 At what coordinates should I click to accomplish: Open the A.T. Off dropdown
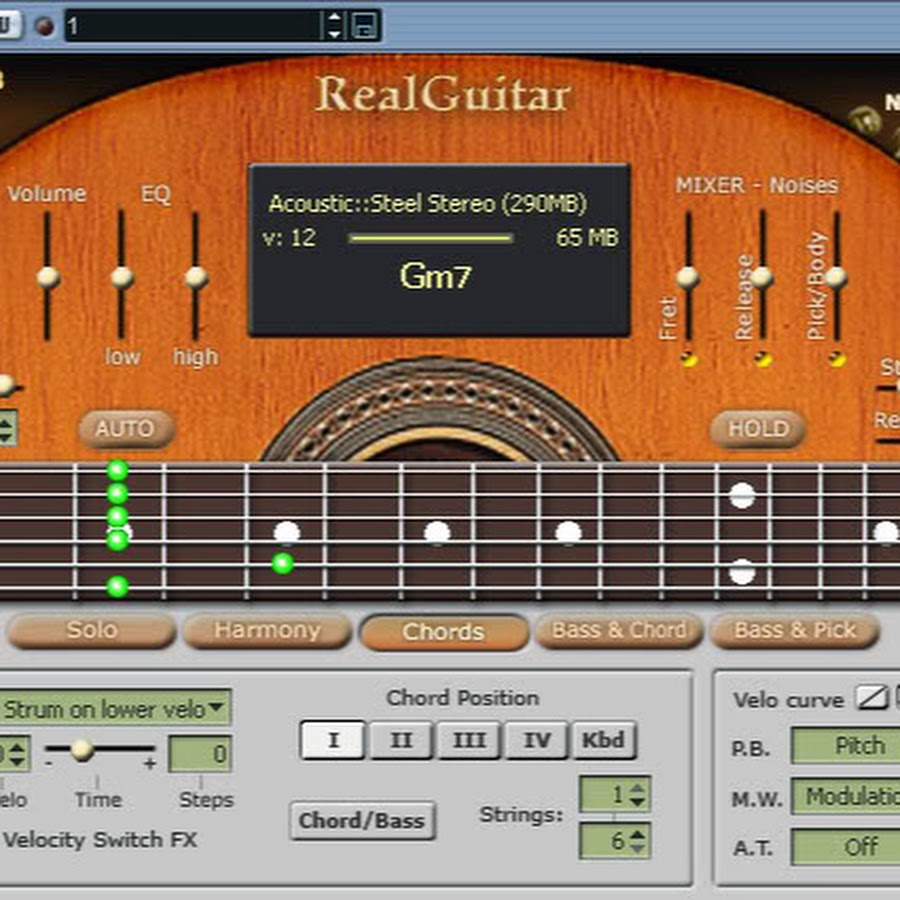(x=845, y=847)
